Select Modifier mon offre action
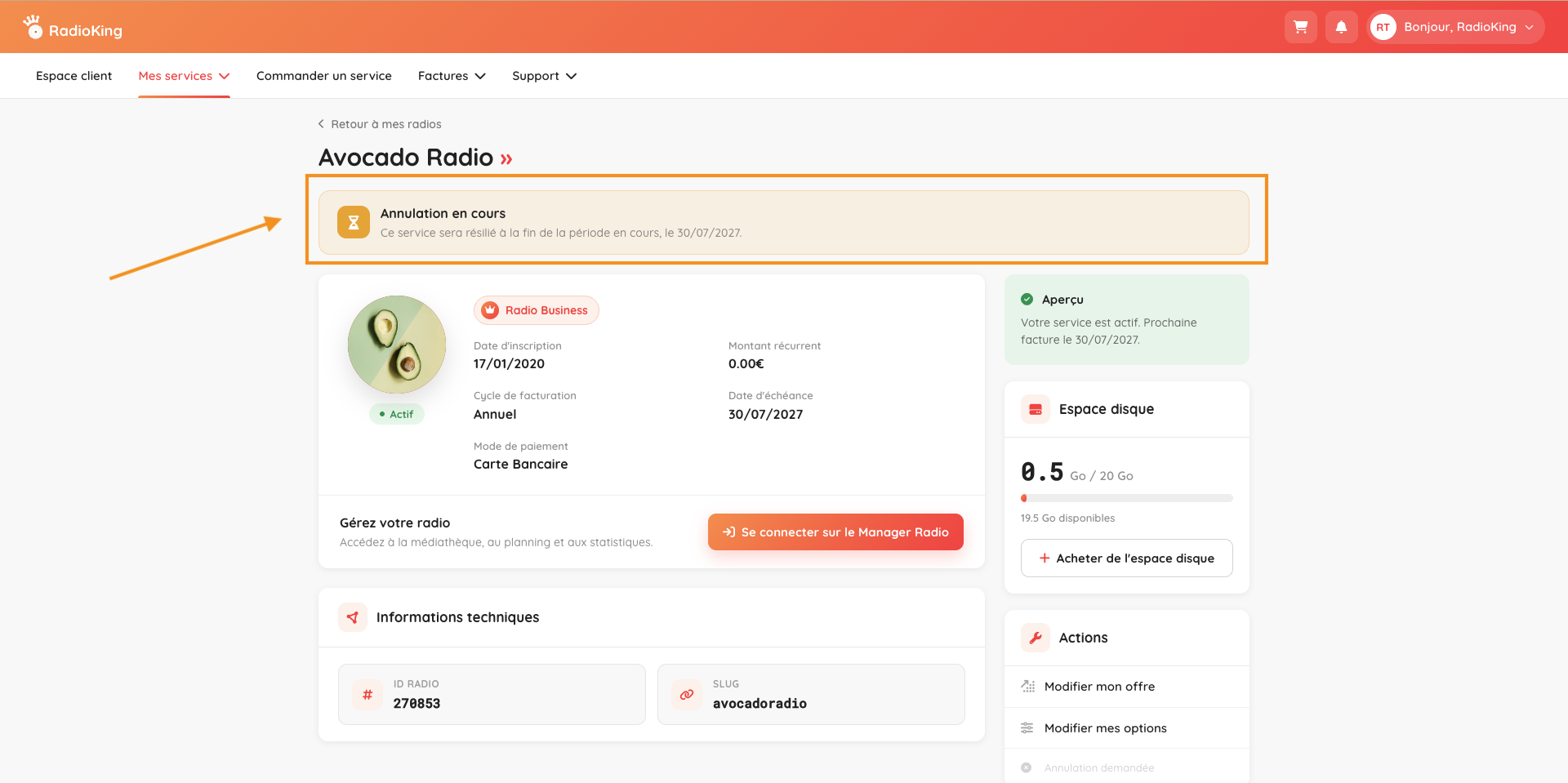 (1126, 687)
